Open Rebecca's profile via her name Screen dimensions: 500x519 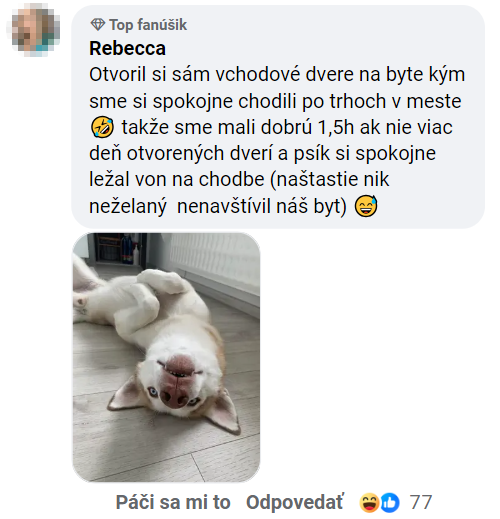point(127,48)
